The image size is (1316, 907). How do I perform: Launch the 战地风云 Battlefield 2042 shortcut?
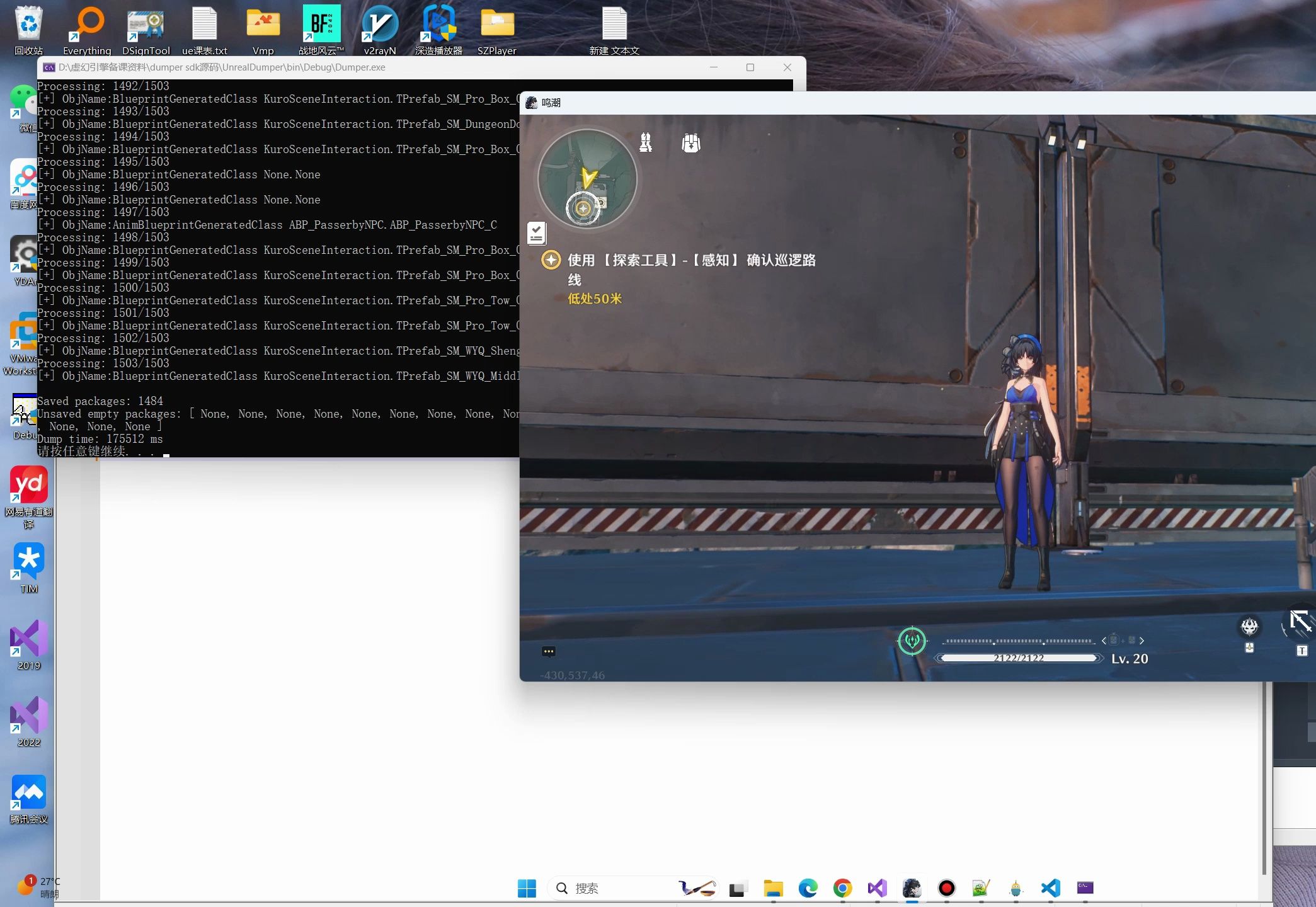[321, 30]
